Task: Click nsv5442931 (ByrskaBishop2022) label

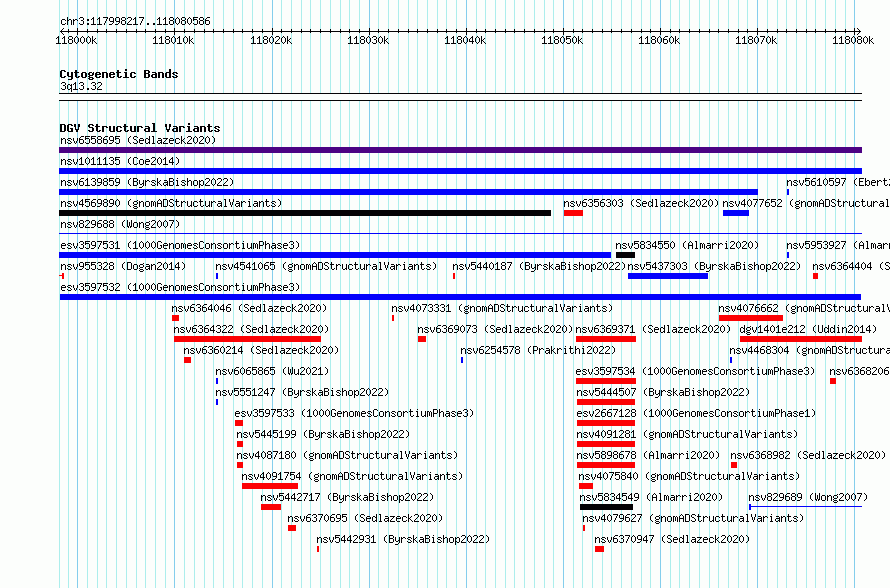Action: point(403,539)
